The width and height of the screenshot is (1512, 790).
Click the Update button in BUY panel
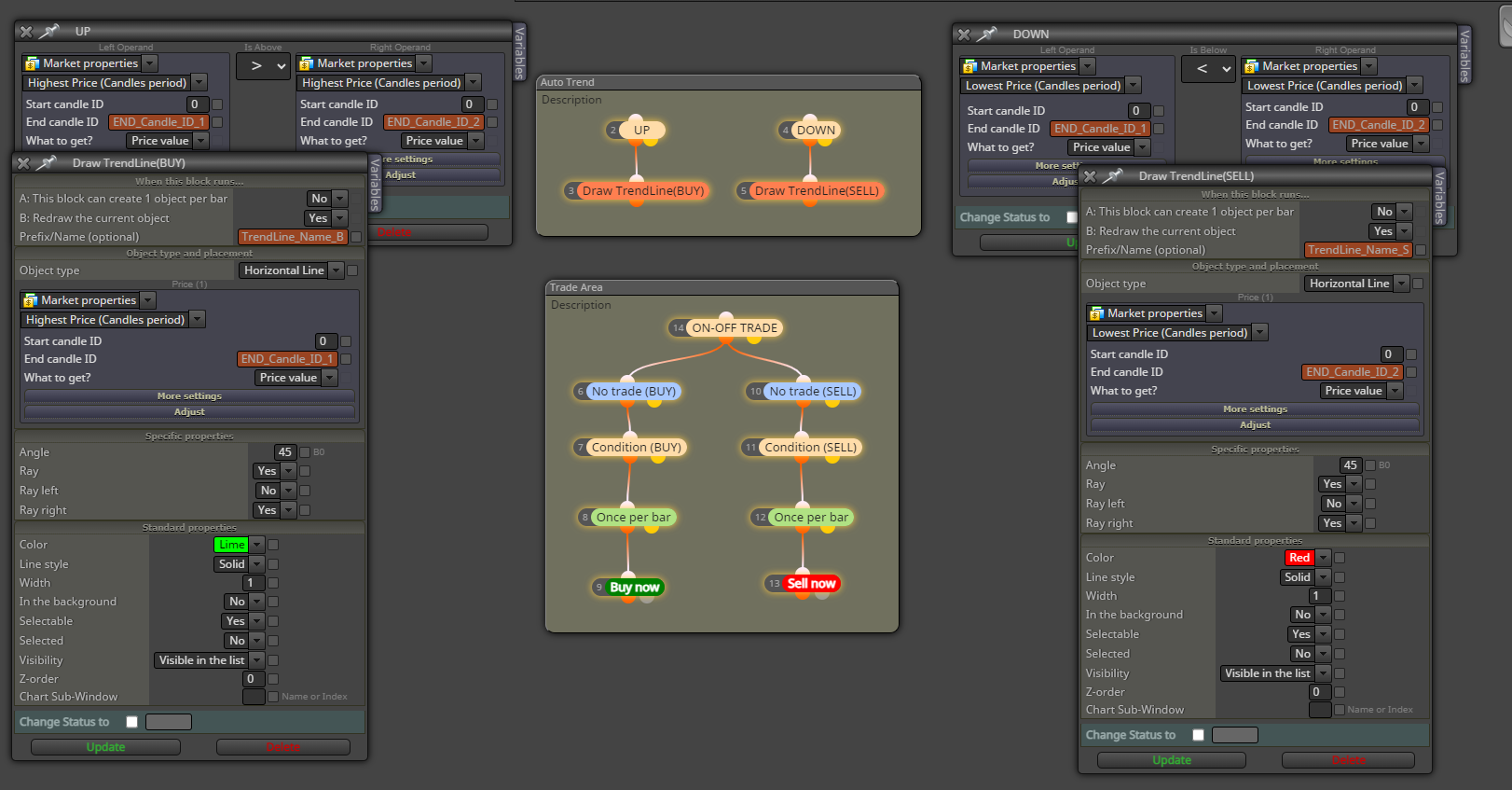point(105,747)
